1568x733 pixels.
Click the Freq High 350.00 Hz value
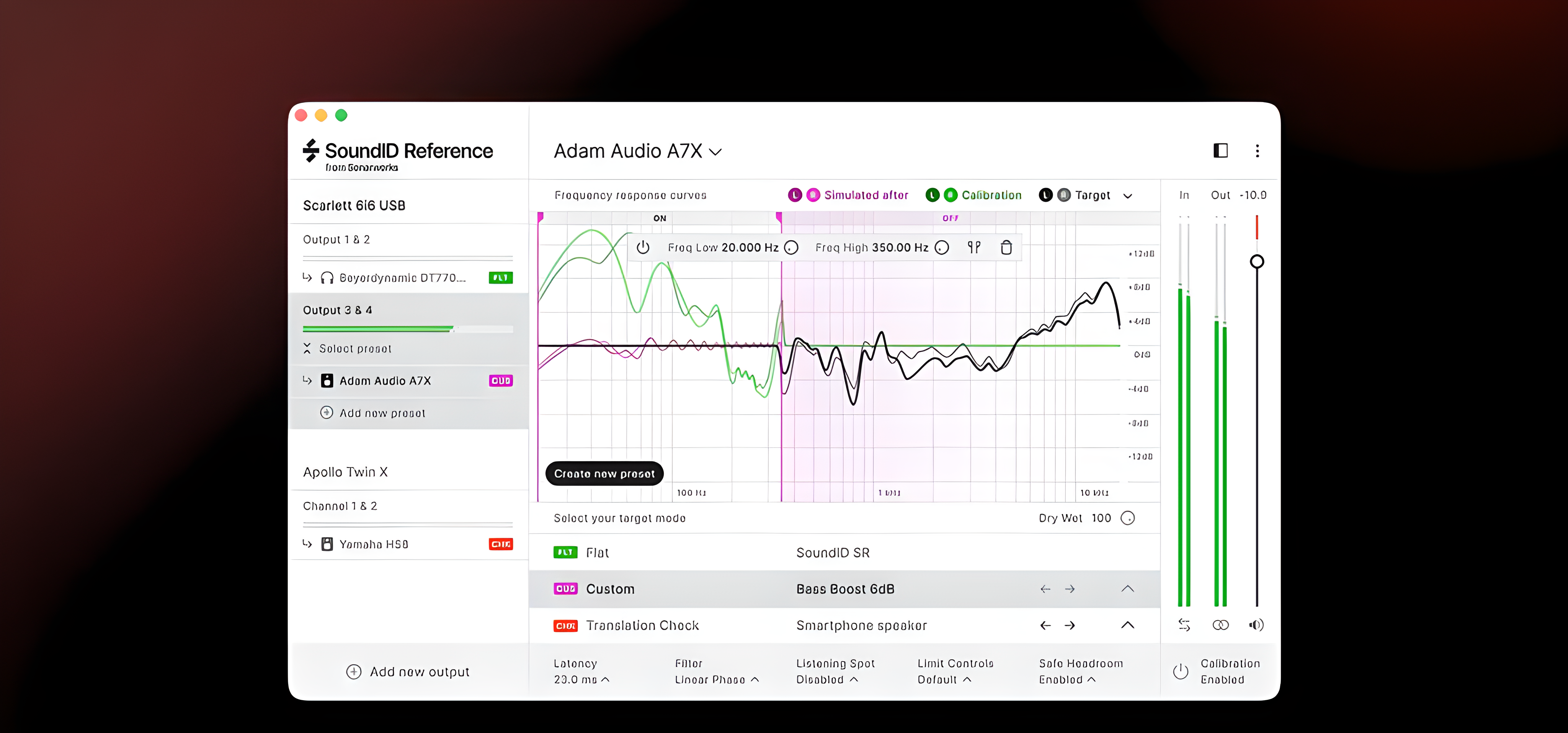pyautogui.click(x=900, y=248)
